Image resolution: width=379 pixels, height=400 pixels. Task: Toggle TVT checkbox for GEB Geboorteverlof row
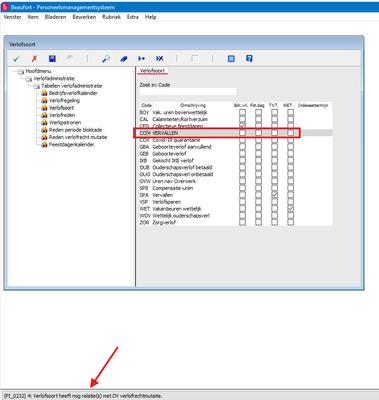click(274, 154)
